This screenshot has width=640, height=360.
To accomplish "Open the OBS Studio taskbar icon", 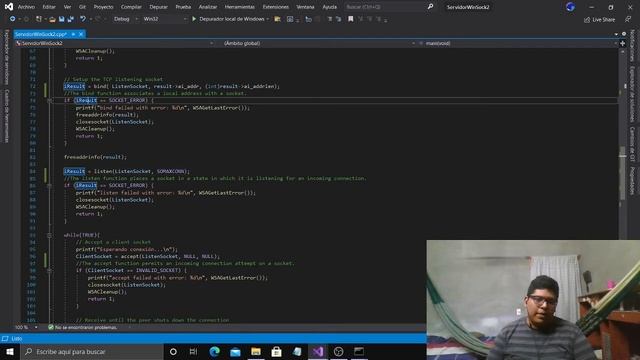I will pyautogui.click(x=338, y=351).
